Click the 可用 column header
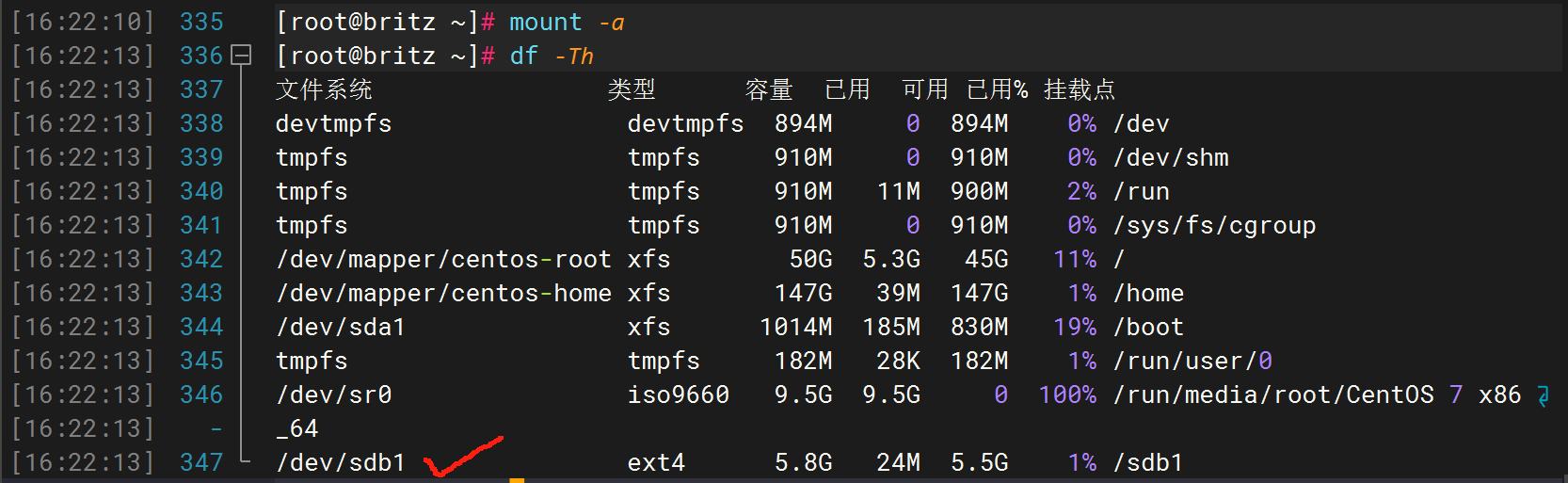 tap(925, 89)
